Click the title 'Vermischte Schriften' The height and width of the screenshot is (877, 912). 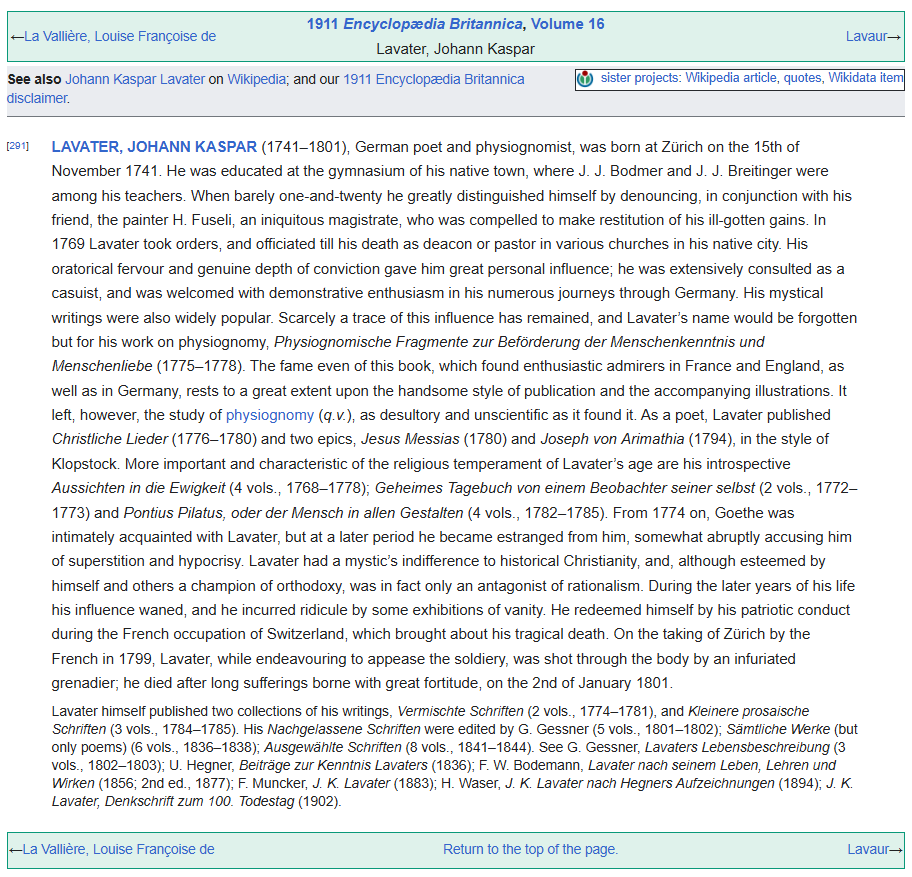pos(461,711)
